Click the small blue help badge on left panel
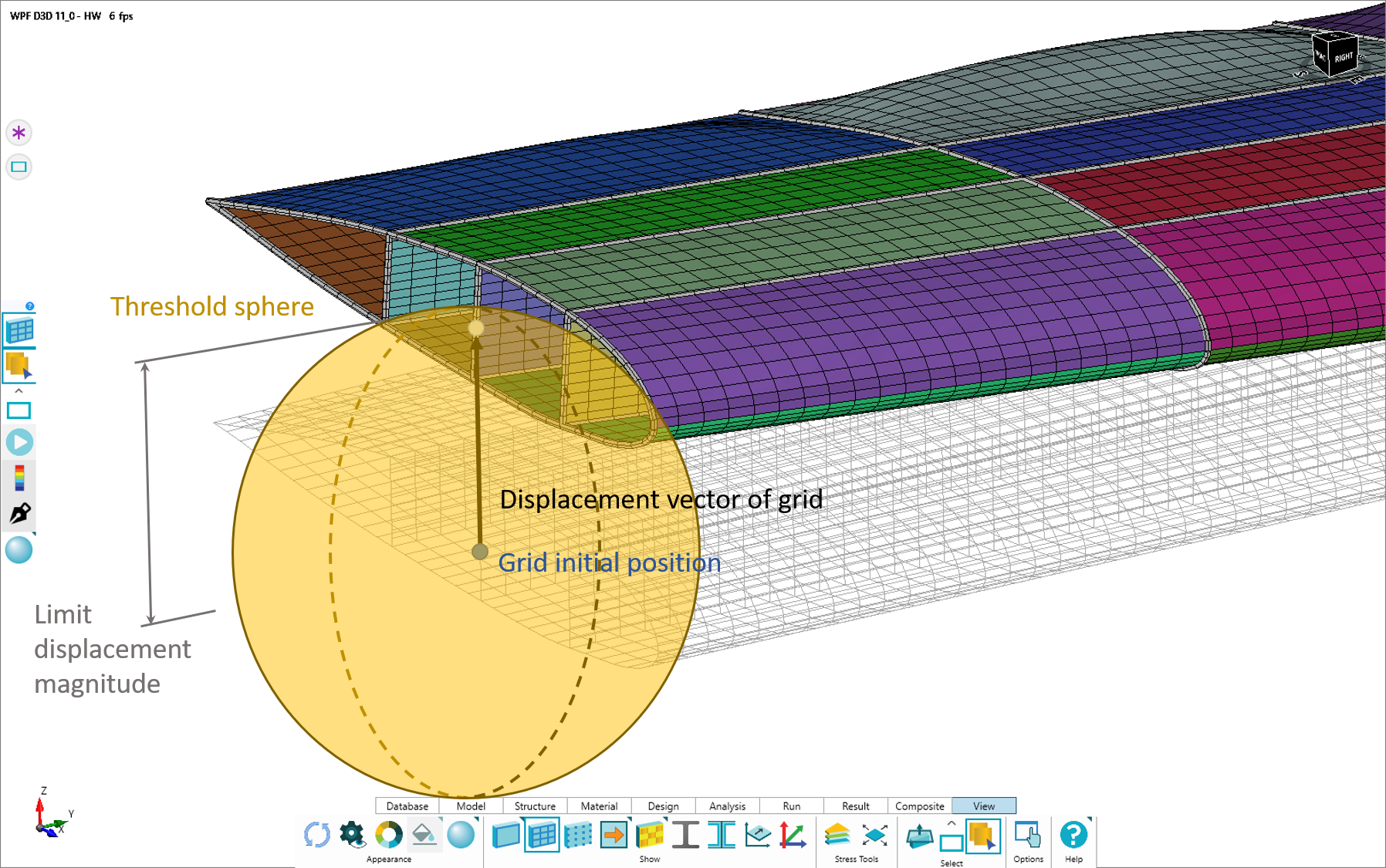The image size is (1386, 868). pyautogui.click(x=30, y=306)
